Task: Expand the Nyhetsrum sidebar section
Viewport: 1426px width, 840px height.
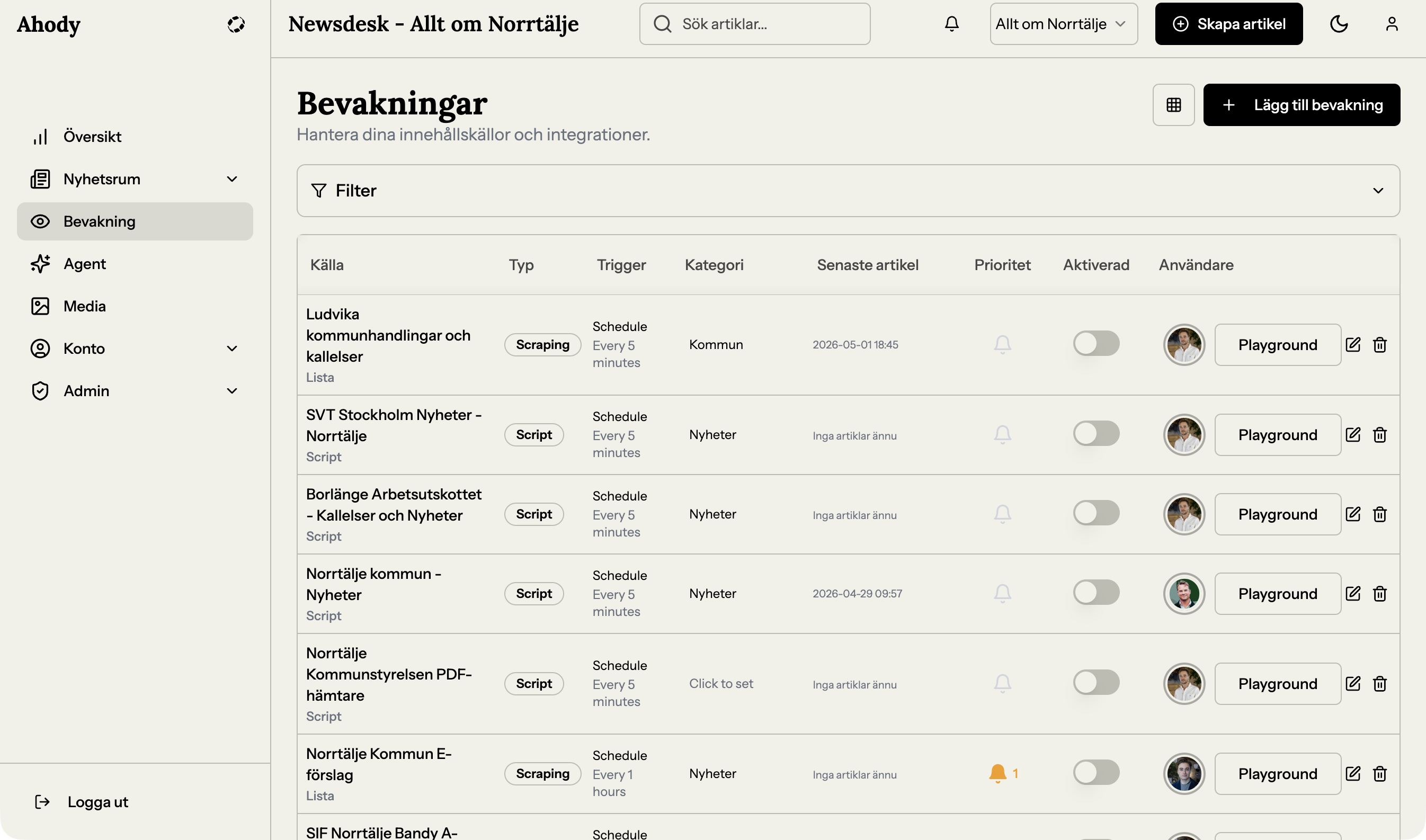Action: (x=135, y=179)
